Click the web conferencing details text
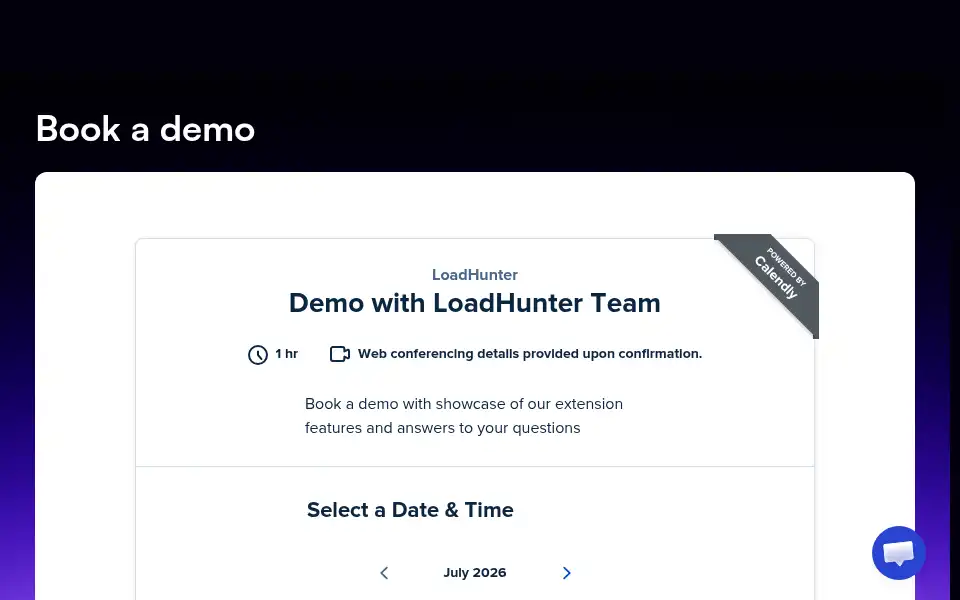 (530, 354)
